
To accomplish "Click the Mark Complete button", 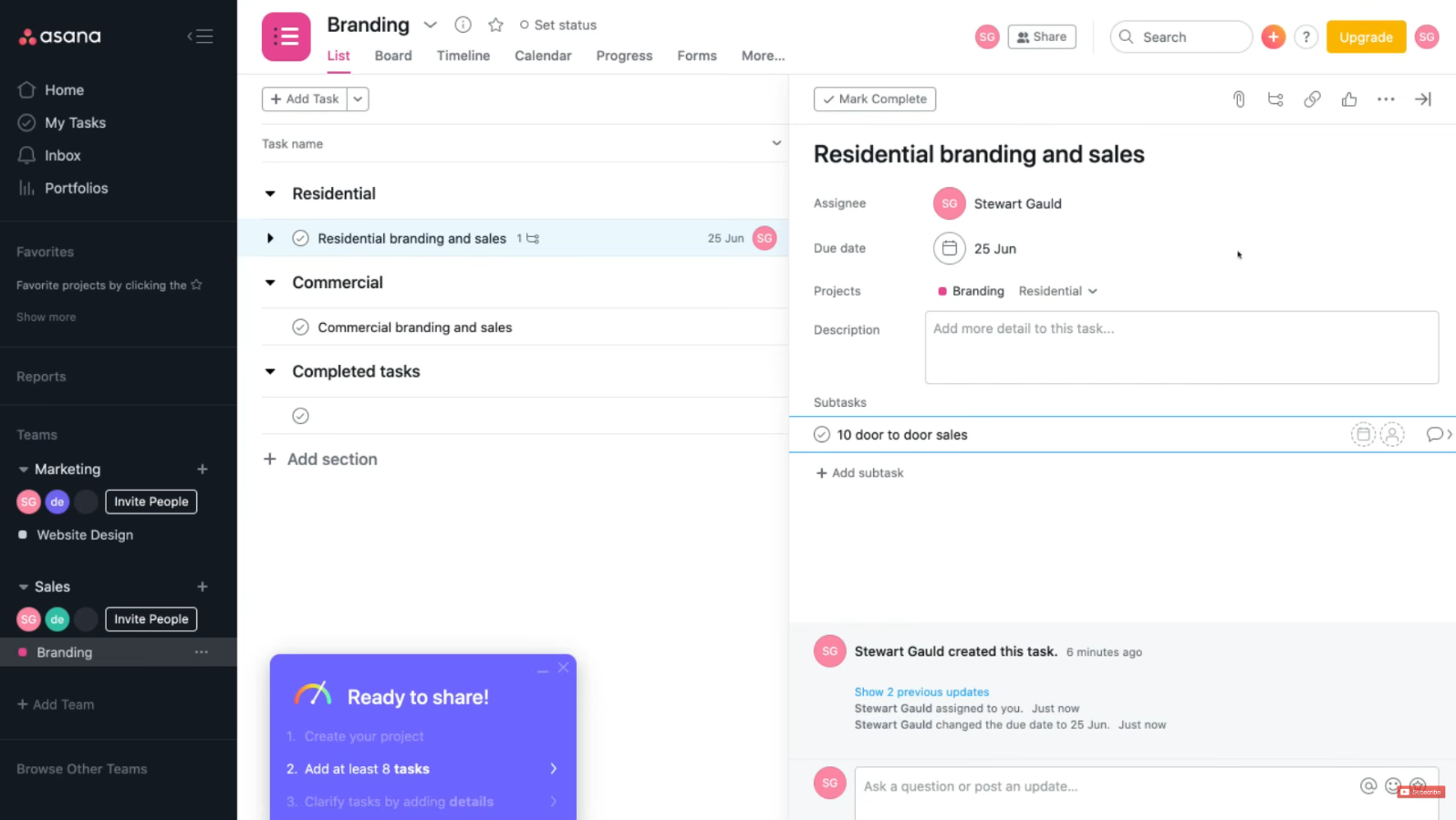I will (874, 99).
